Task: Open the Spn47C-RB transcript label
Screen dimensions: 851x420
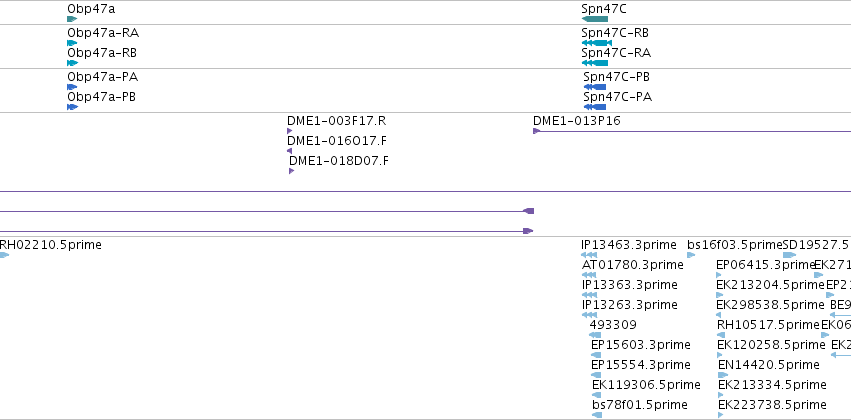Action: coord(615,33)
